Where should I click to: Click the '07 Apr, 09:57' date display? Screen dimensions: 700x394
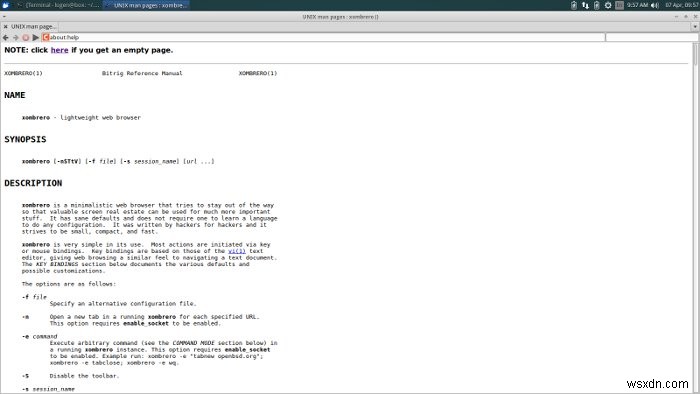pyautogui.click(x=682, y=5)
